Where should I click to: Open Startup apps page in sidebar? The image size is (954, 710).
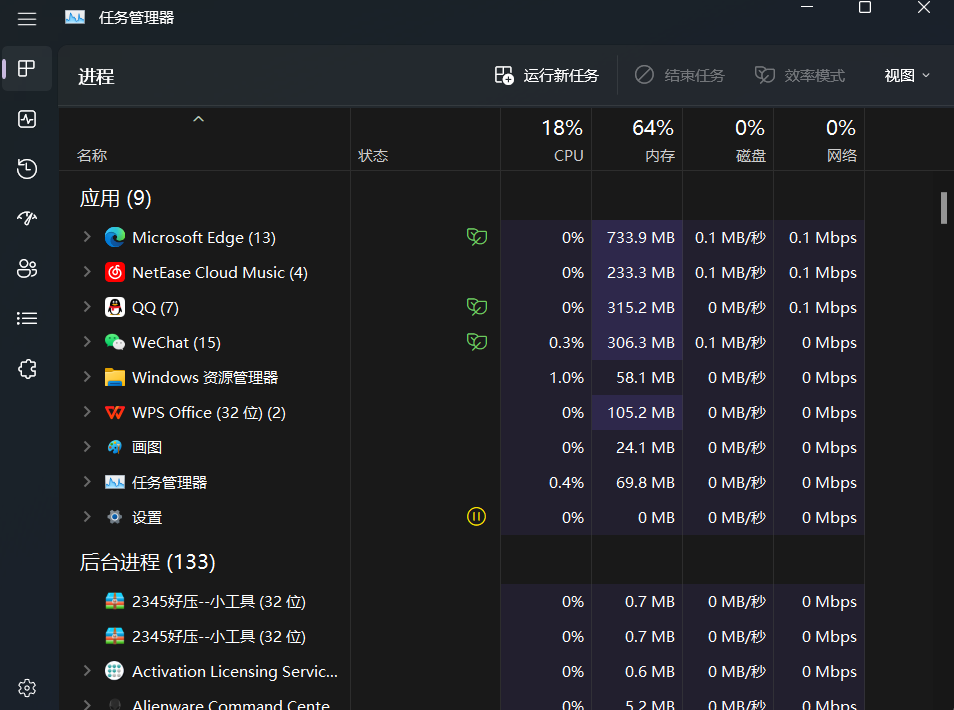[27, 218]
